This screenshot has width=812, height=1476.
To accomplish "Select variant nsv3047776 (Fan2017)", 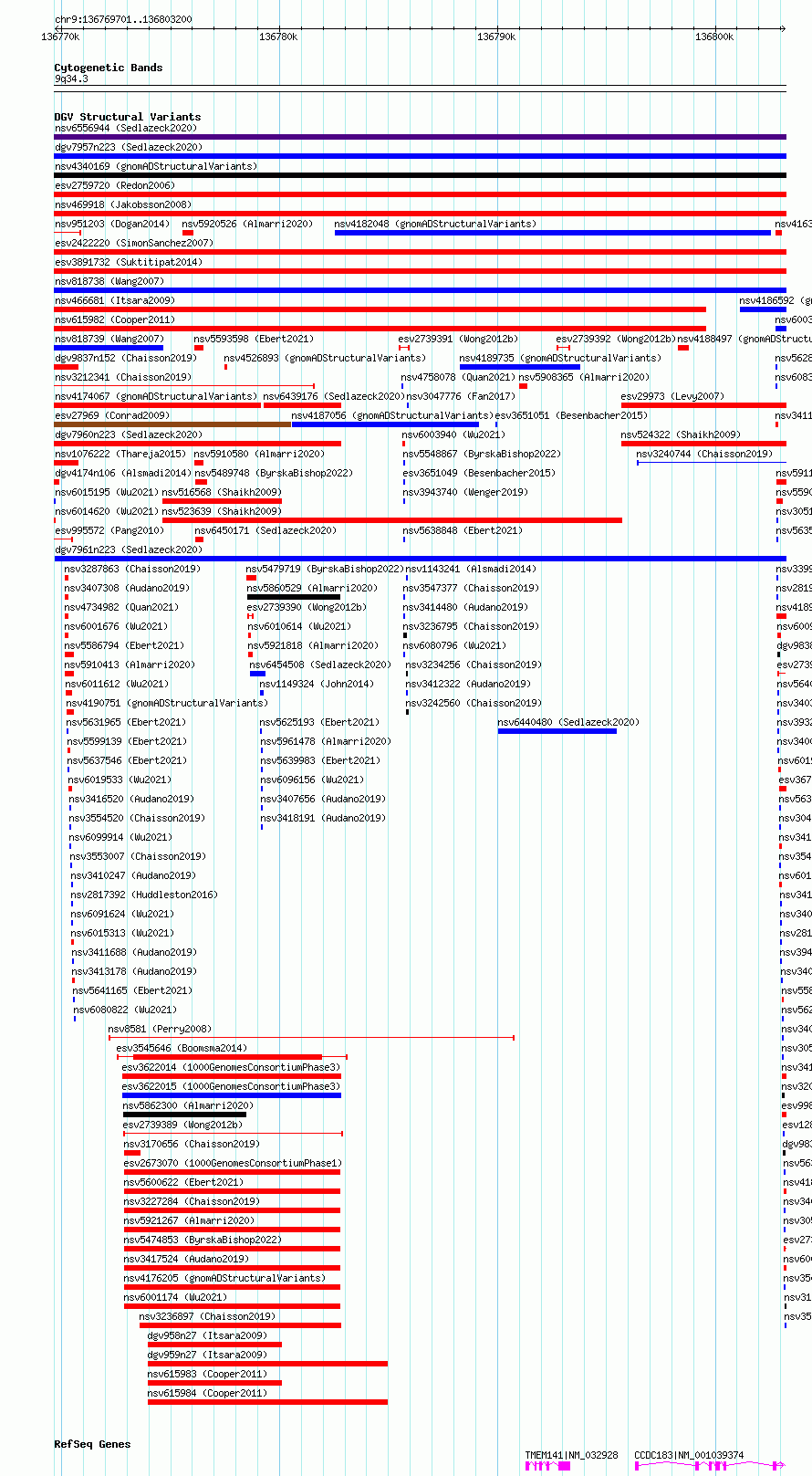I will (461, 396).
